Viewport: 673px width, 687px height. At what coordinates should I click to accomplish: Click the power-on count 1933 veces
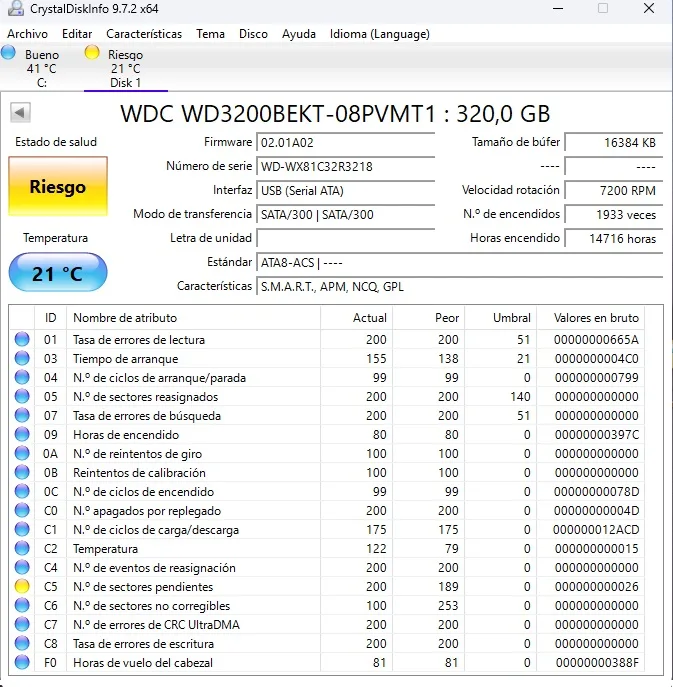coord(613,215)
